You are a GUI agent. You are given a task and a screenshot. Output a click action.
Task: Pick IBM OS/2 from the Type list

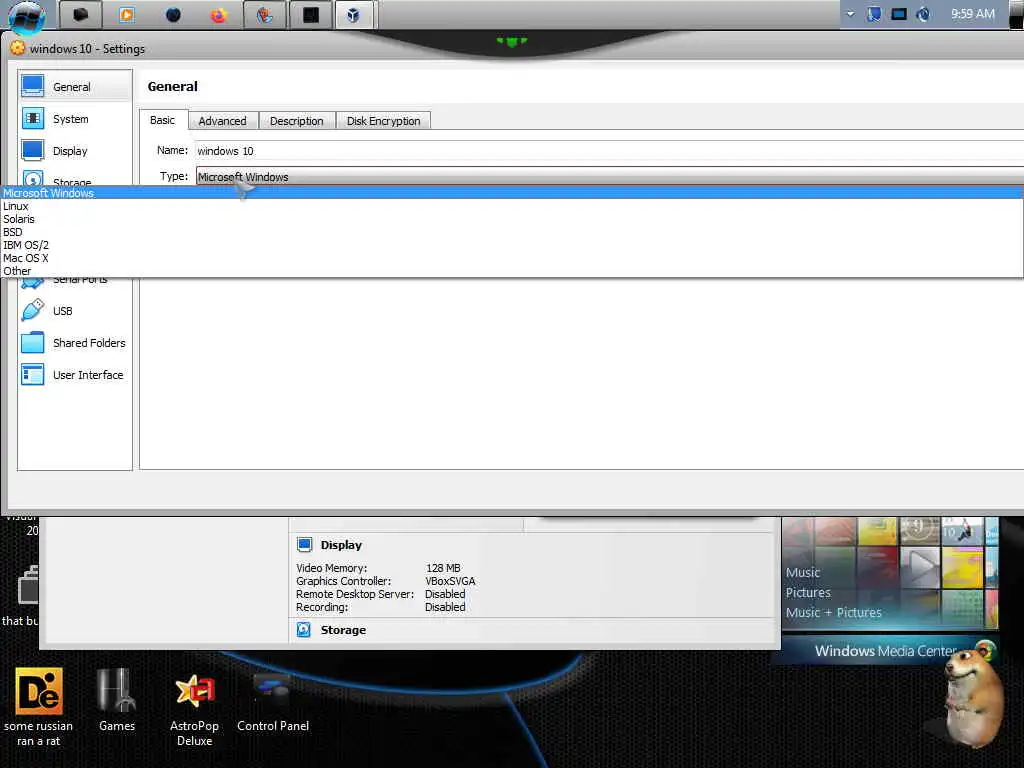pos(512,245)
